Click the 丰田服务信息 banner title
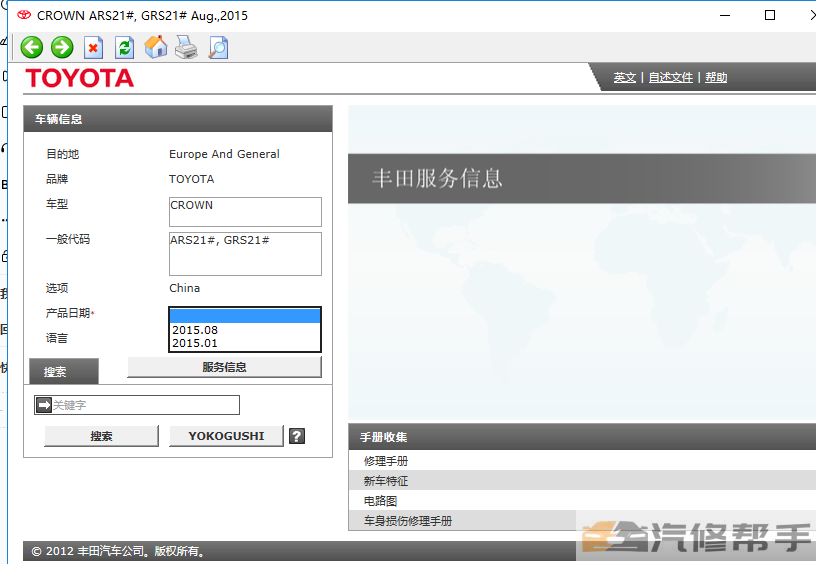816x564 pixels. 437,178
